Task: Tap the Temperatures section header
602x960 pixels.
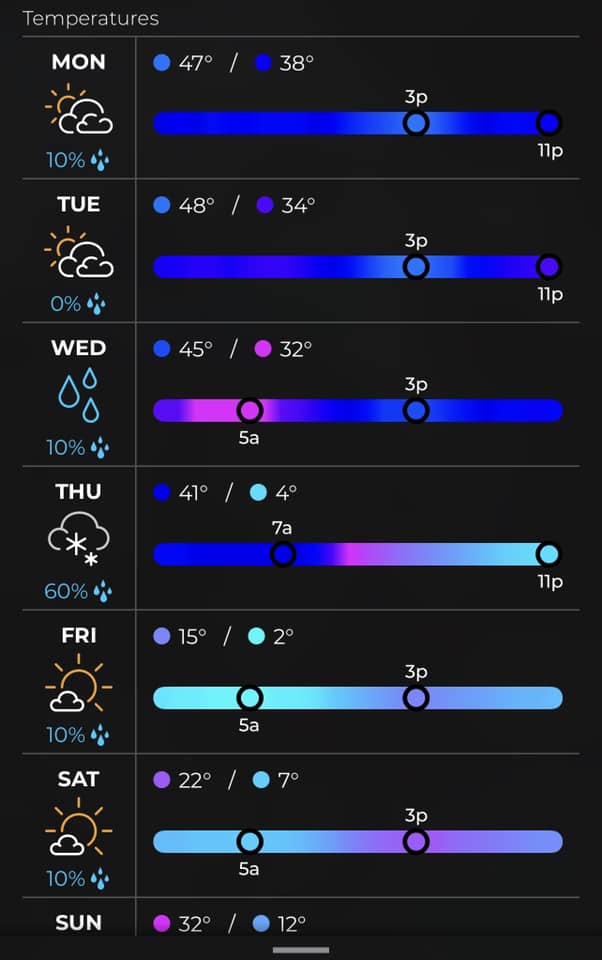Action: 90,18
